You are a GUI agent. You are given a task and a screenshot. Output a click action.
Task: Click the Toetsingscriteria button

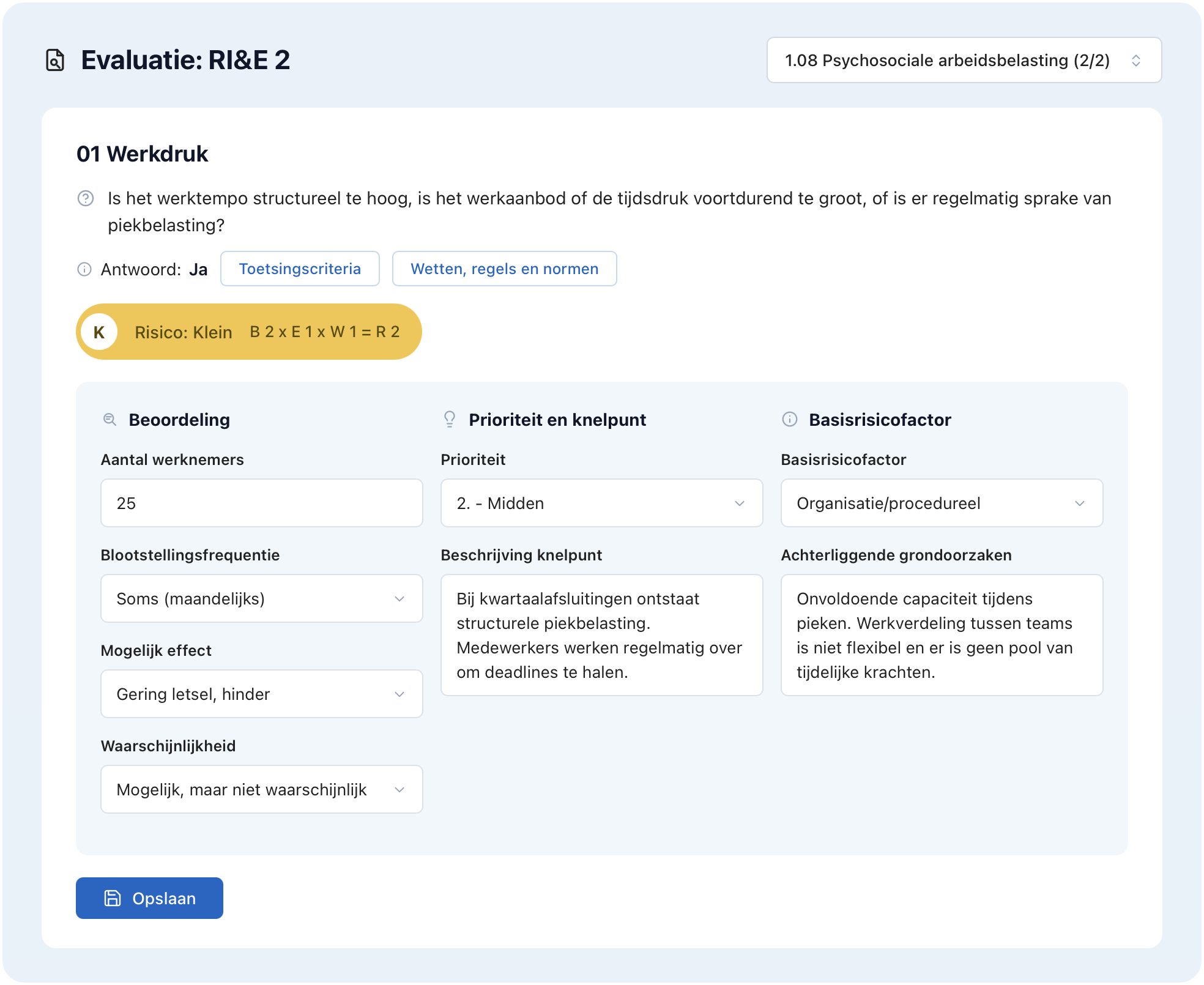pyautogui.click(x=300, y=269)
